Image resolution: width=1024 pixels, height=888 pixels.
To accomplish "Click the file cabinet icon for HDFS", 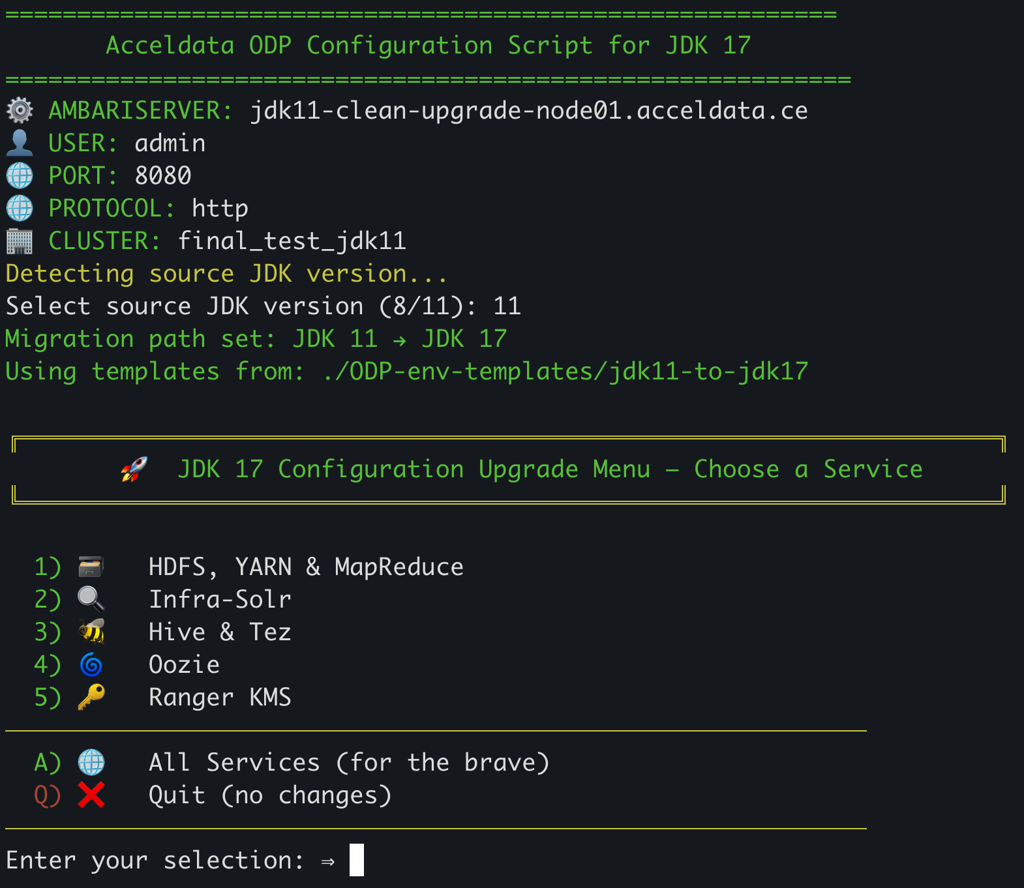I will click(91, 567).
